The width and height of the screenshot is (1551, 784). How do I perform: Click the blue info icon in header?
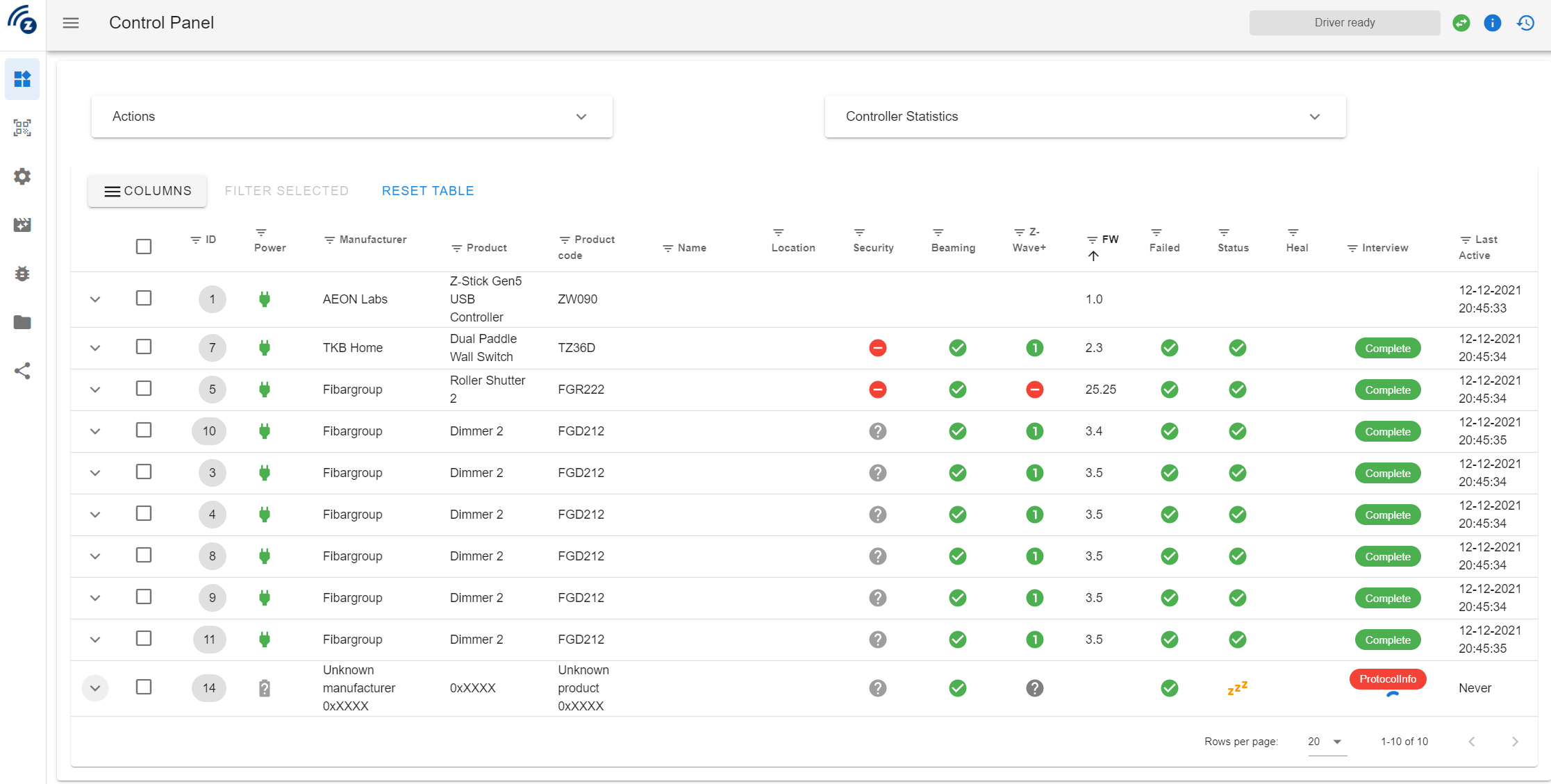pyautogui.click(x=1492, y=23)
